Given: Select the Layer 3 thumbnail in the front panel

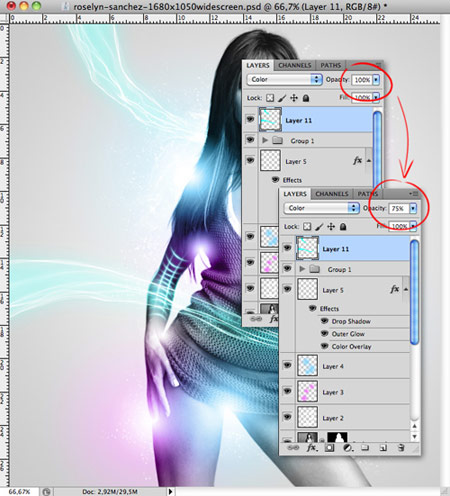Looking at the screenshot, I should [307, 391].
